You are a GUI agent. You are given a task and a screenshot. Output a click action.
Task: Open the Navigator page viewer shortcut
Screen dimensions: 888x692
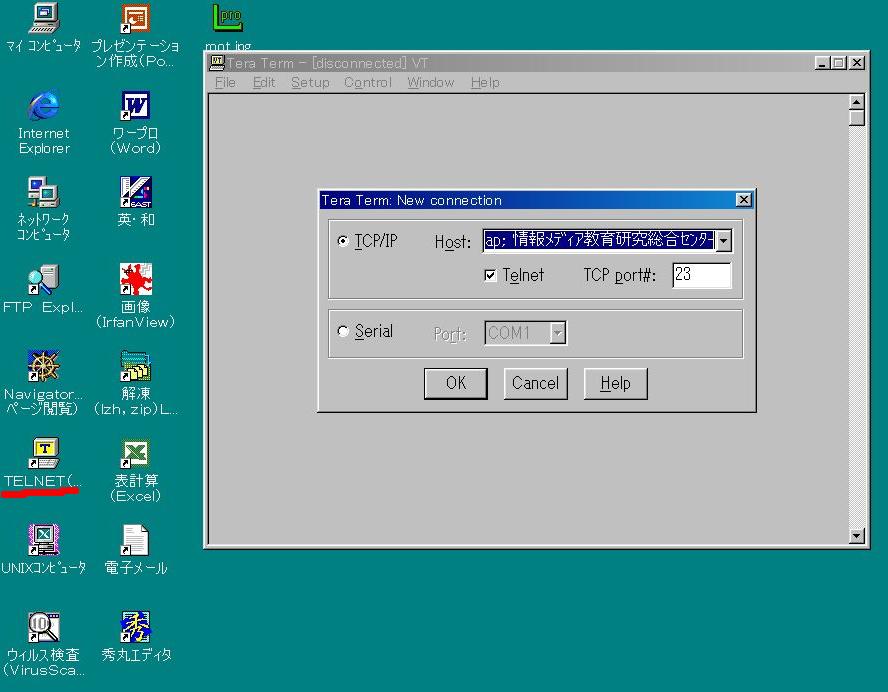coord(44,366)
